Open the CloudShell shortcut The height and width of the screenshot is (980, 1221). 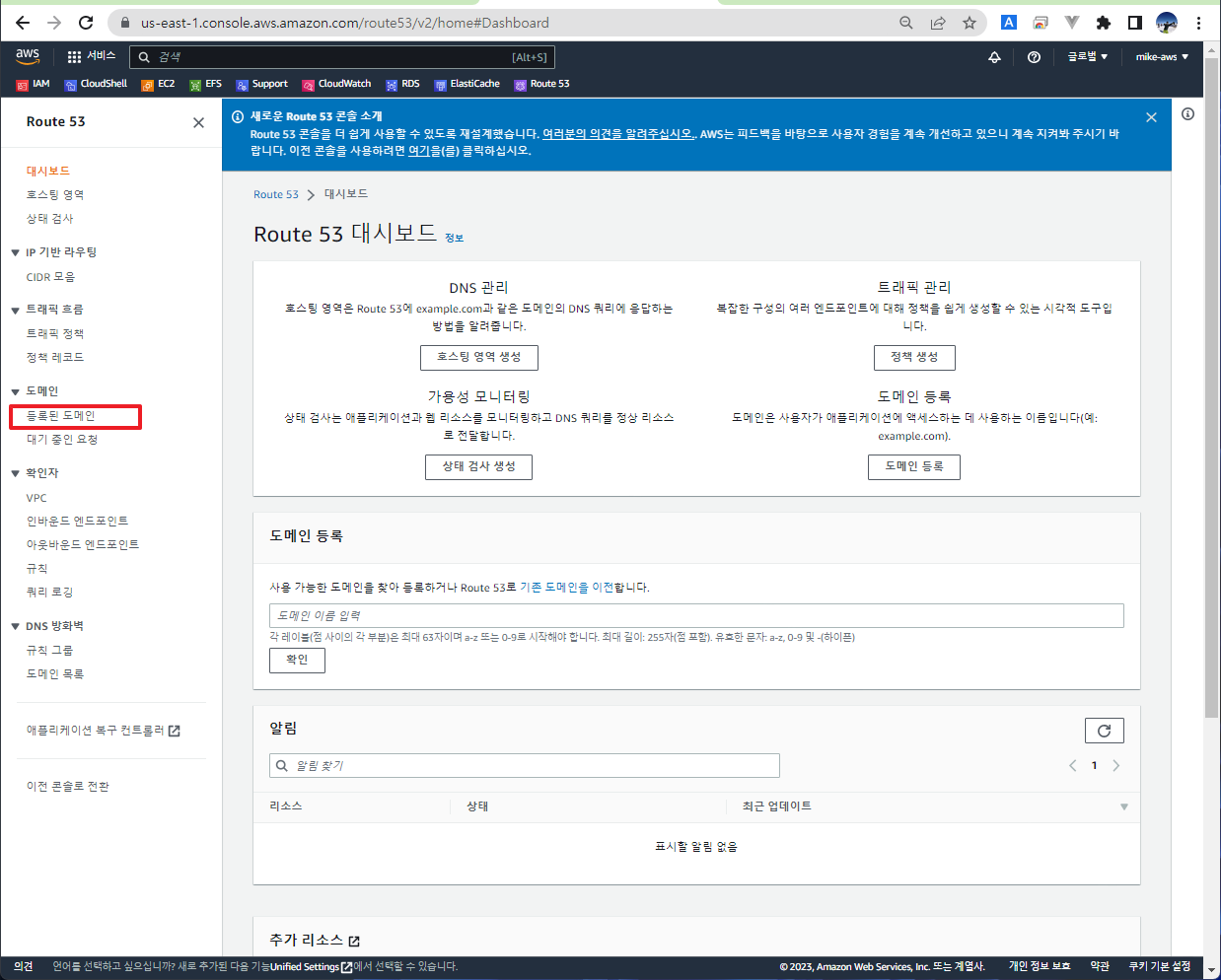click(x=96, y=84)
